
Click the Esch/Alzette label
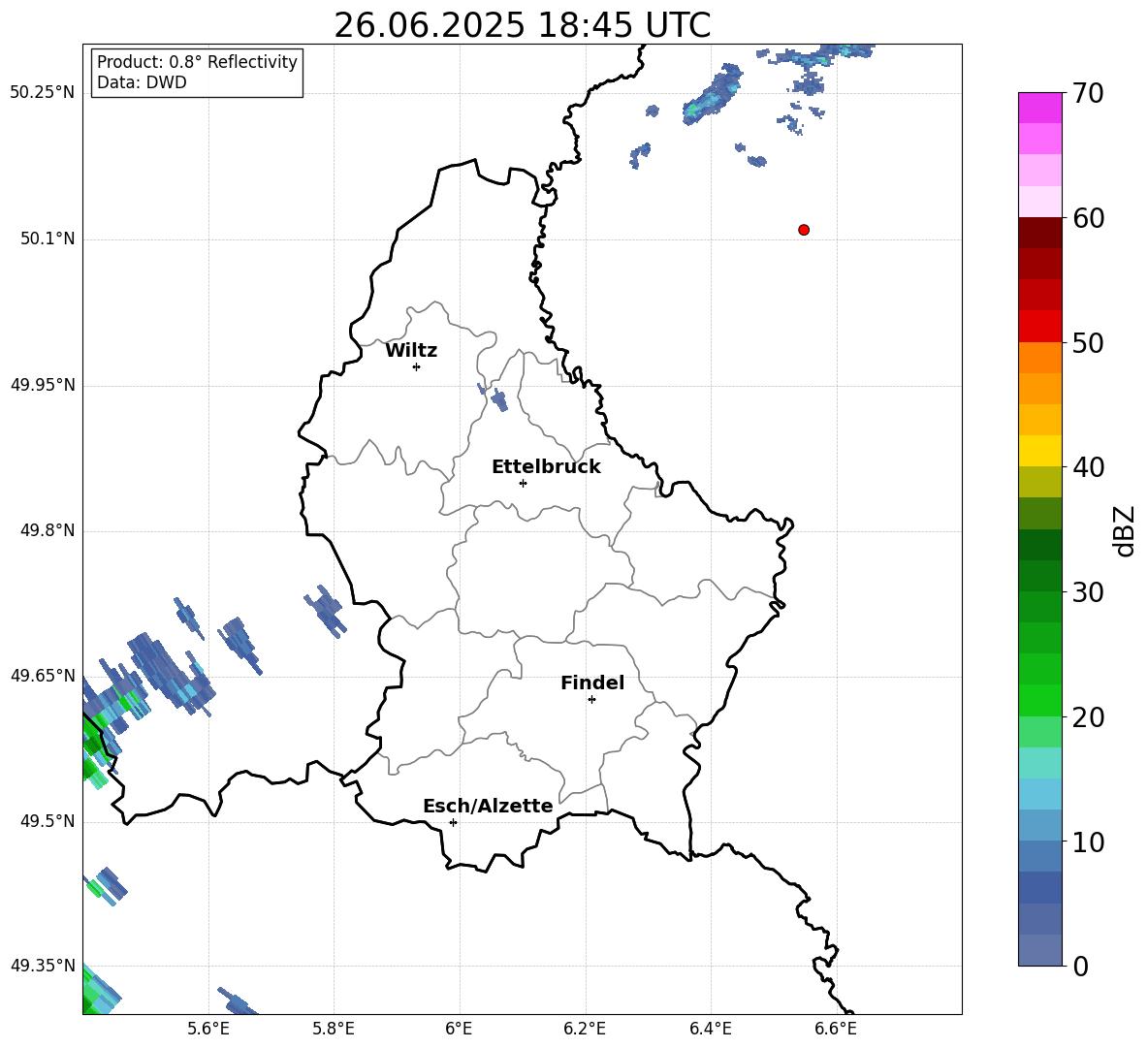tap(489, 806)
